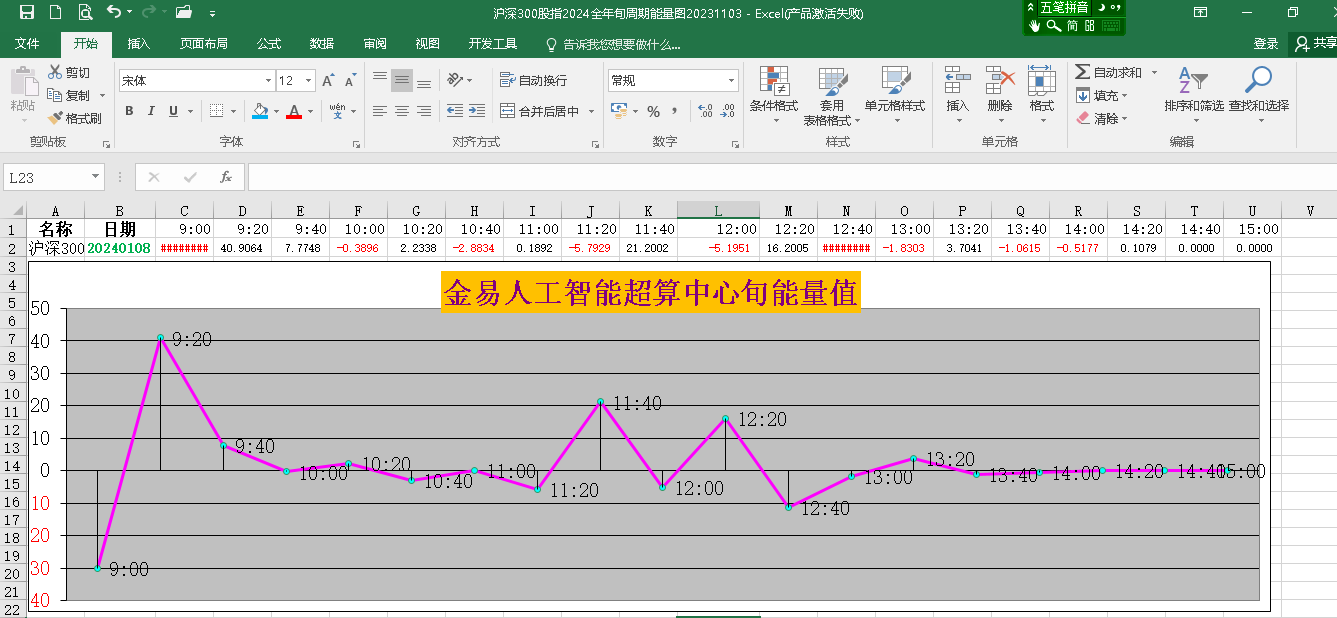Open the 文件 menu
Screen dimensions: 1337x618
click(x=27, y=44)
